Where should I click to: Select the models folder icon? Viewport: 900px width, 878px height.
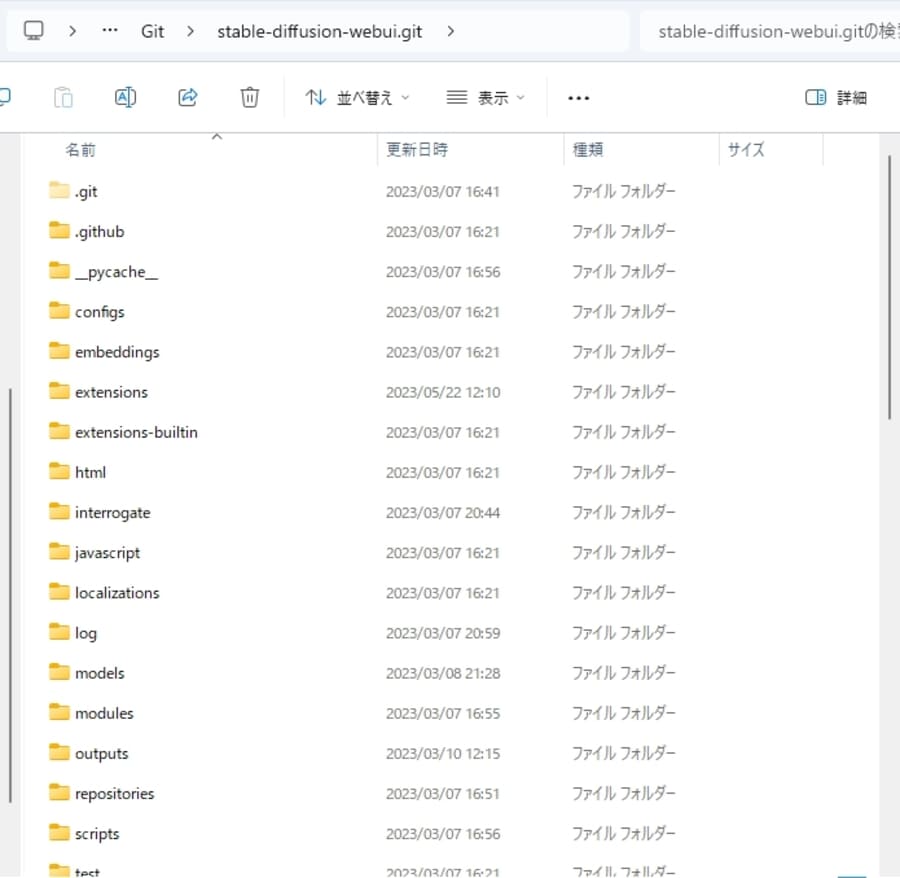(x=59, y=672)
